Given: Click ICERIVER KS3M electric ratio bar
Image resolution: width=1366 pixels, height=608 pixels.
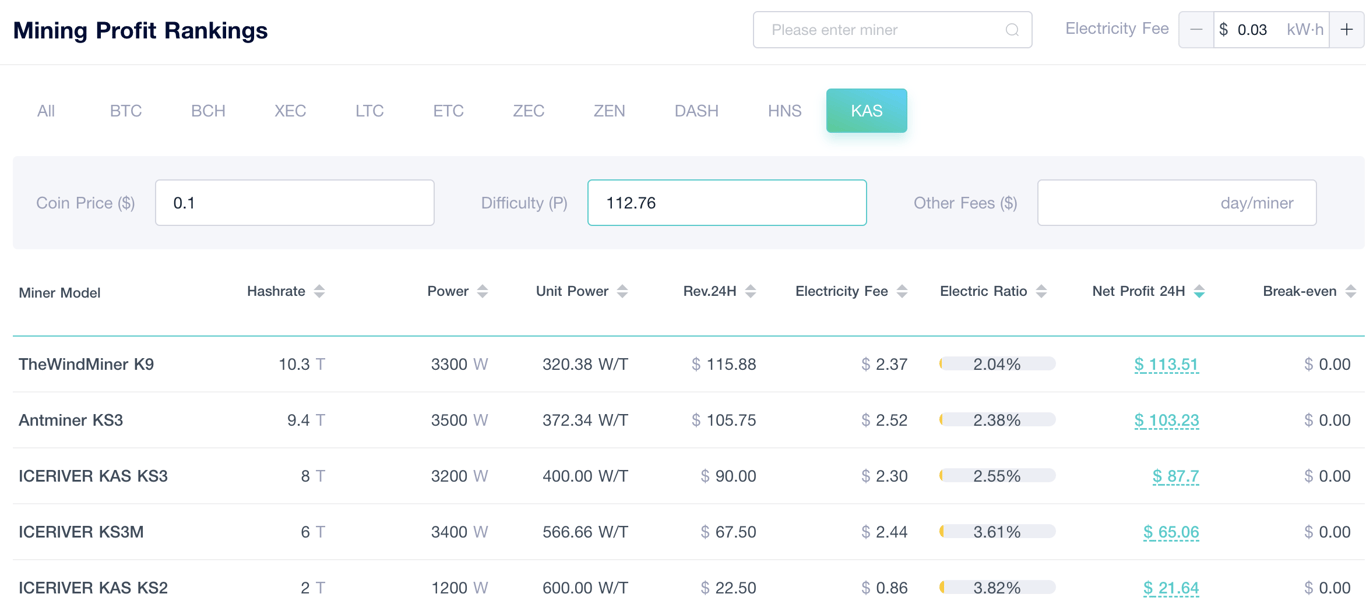Looking at the screenshot, I should (997, 532).
